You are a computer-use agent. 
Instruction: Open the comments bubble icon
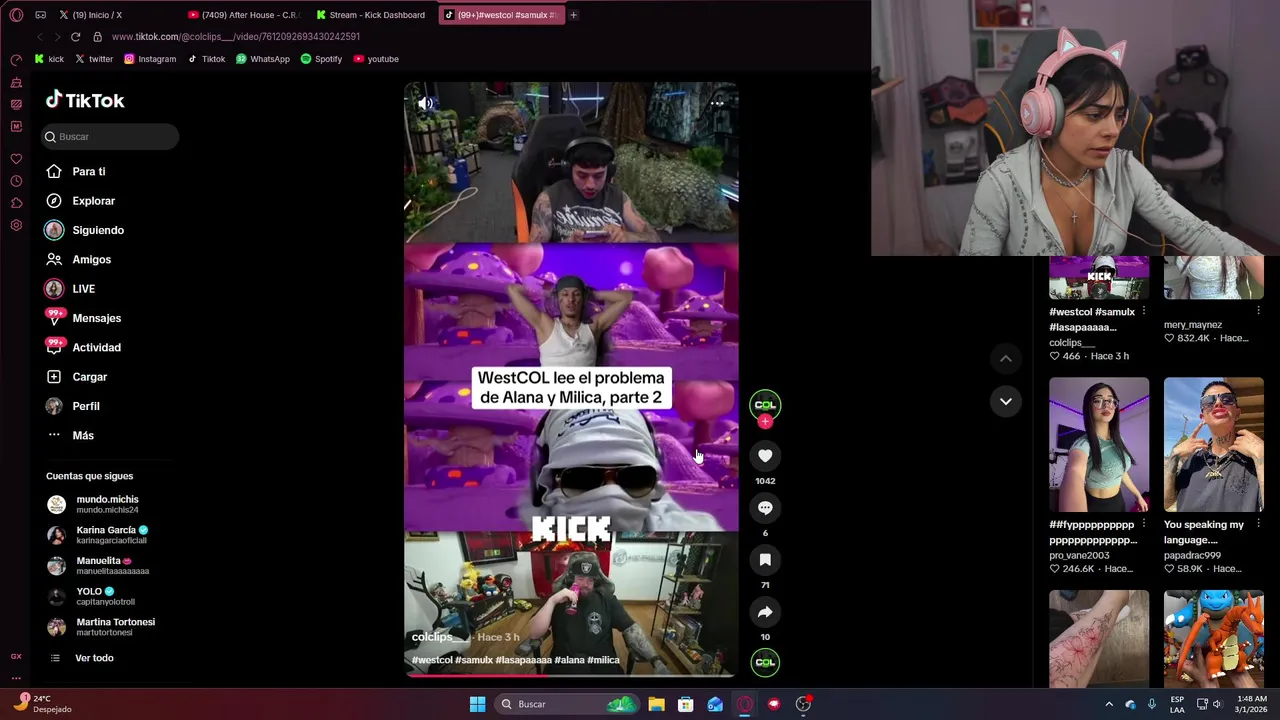point(765,508)
